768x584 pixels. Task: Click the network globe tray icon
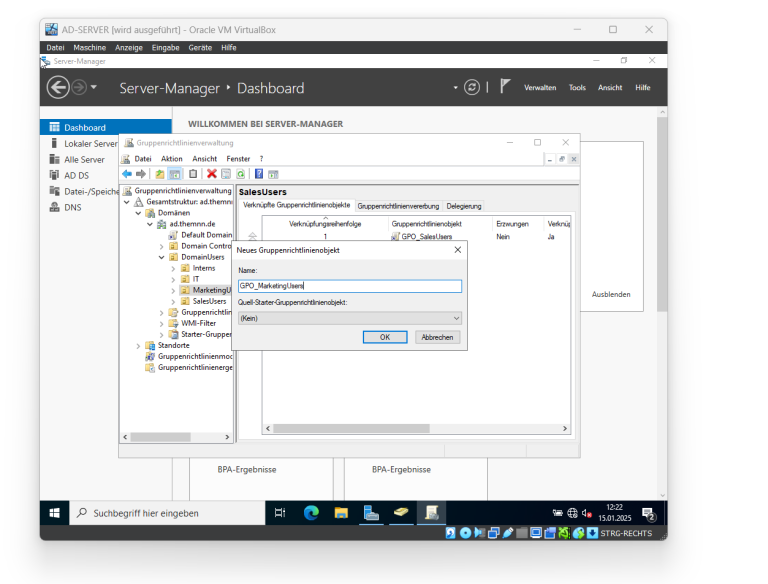tap(572, 513)
